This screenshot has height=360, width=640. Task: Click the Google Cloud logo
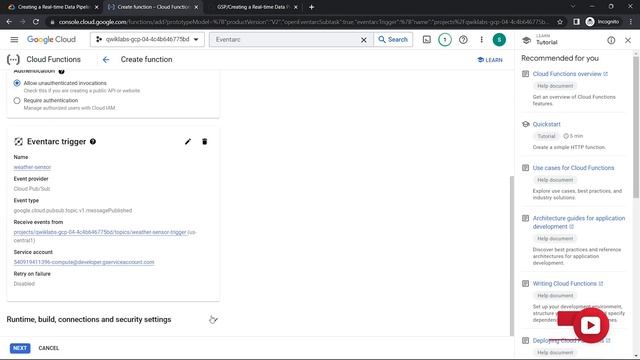[x=51, y=40]
